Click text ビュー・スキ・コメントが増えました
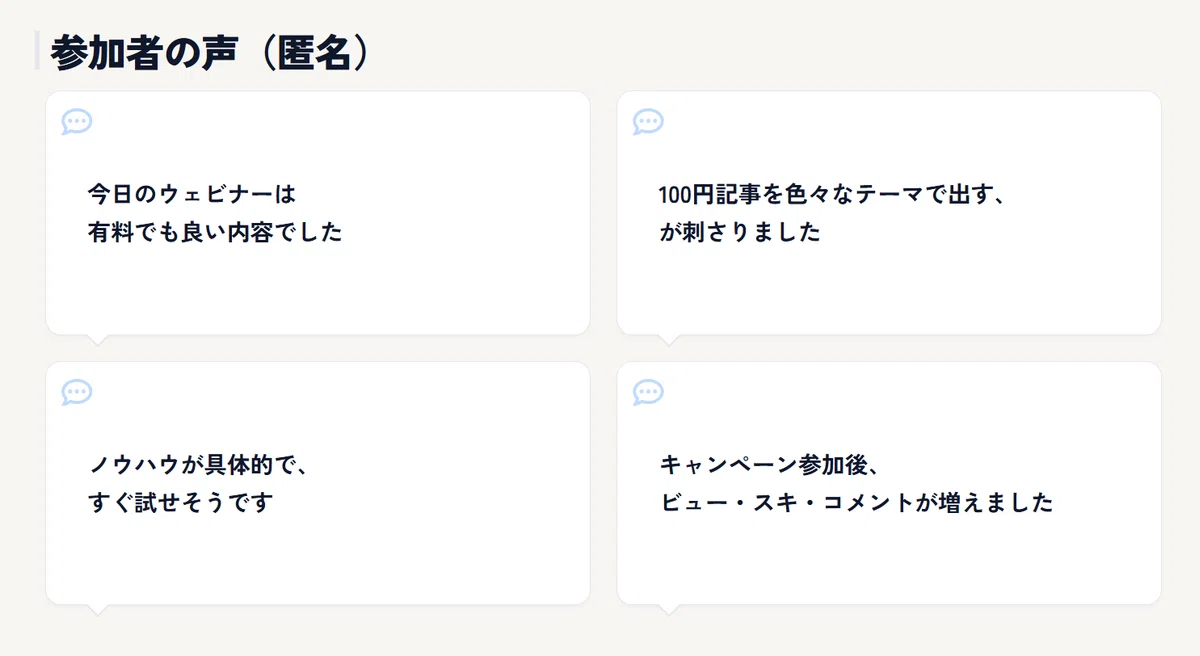This screenshot has height=656, width=1200. pos(856,503)
